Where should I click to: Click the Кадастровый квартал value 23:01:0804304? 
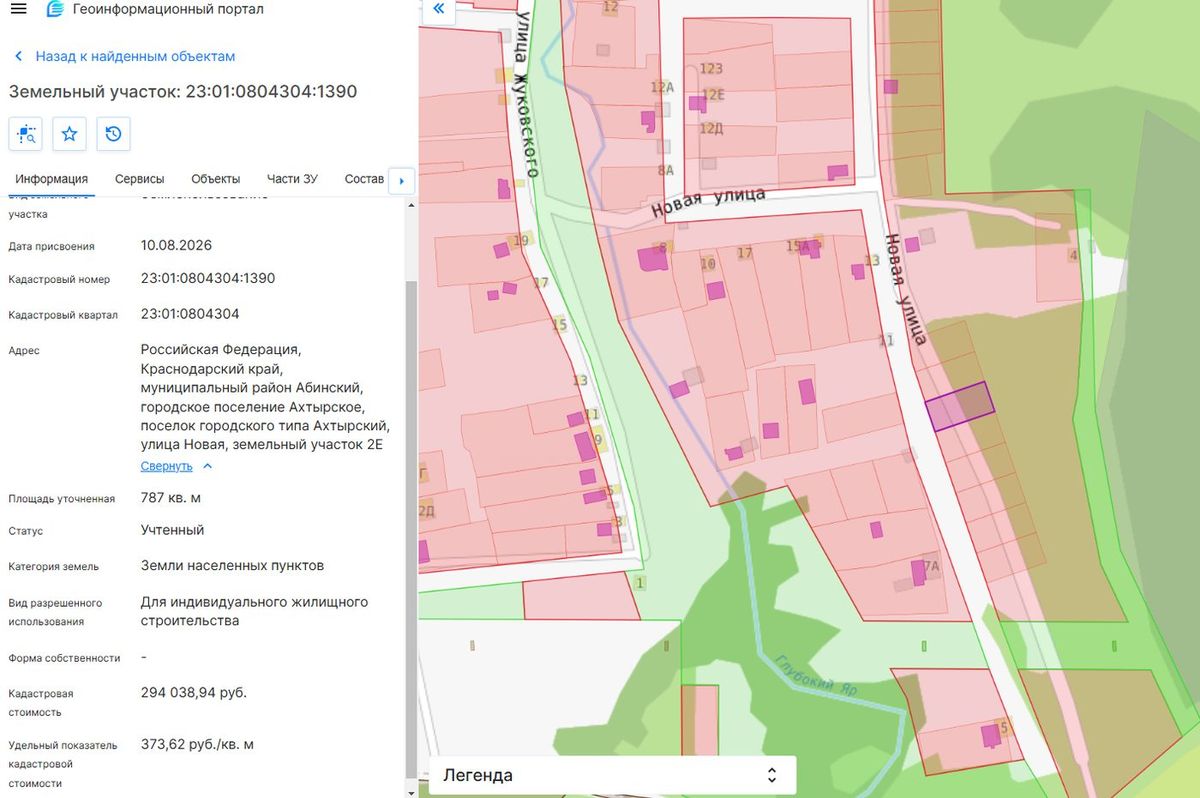click(190, 314)
